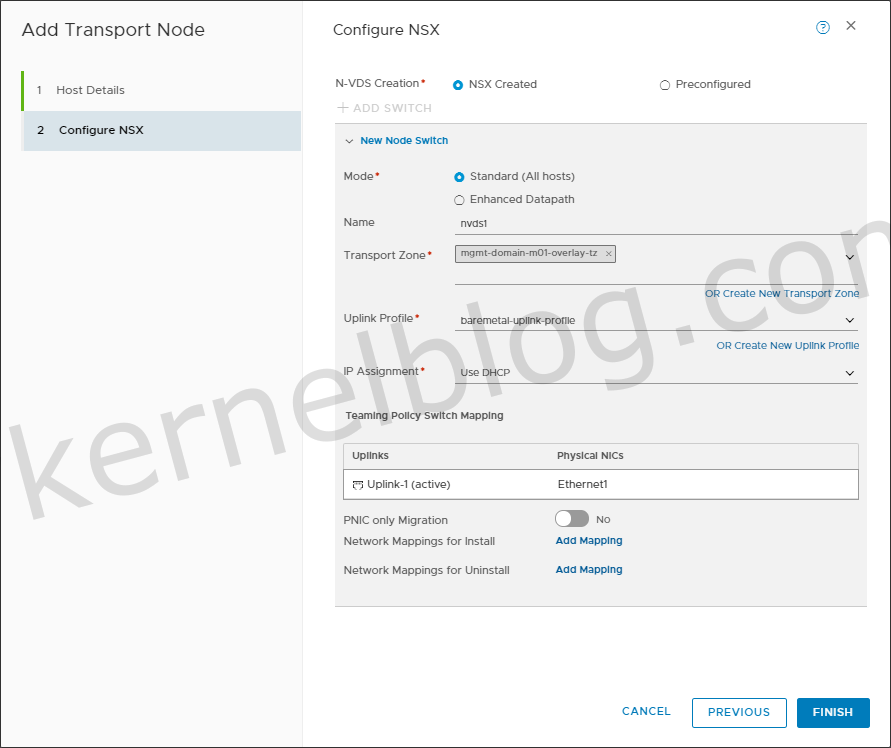Select Configure NSX step
Screen dimensions: 891x748
pyautogui.click(x=100, y=130)
